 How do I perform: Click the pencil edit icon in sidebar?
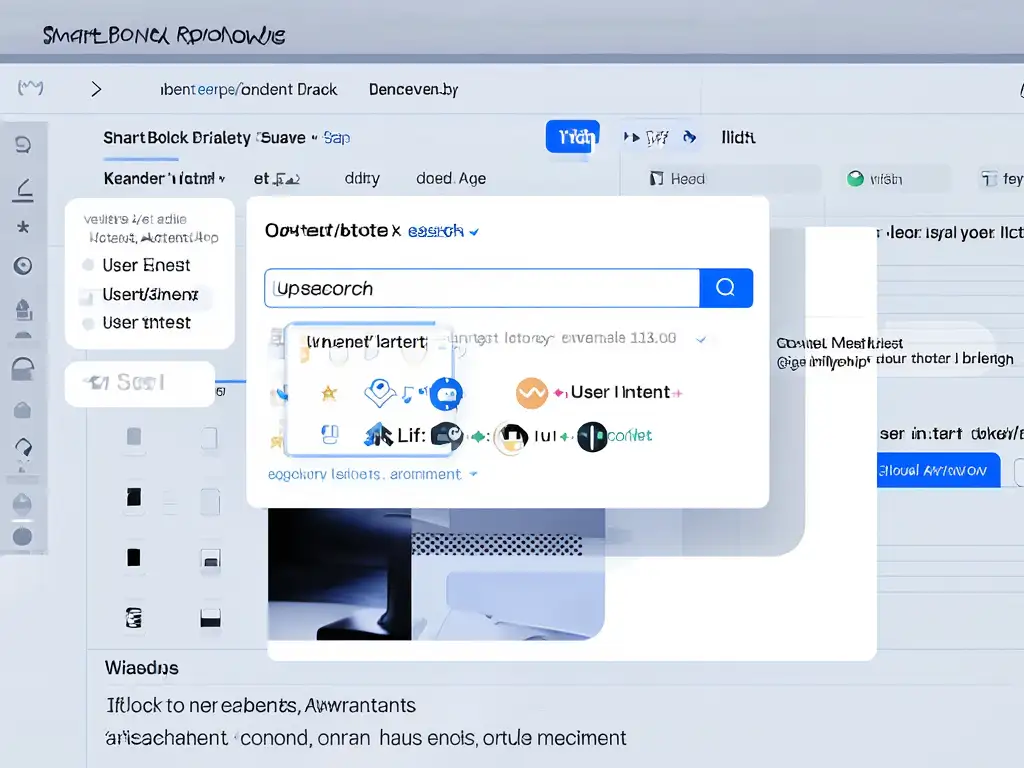click(24, 190)
